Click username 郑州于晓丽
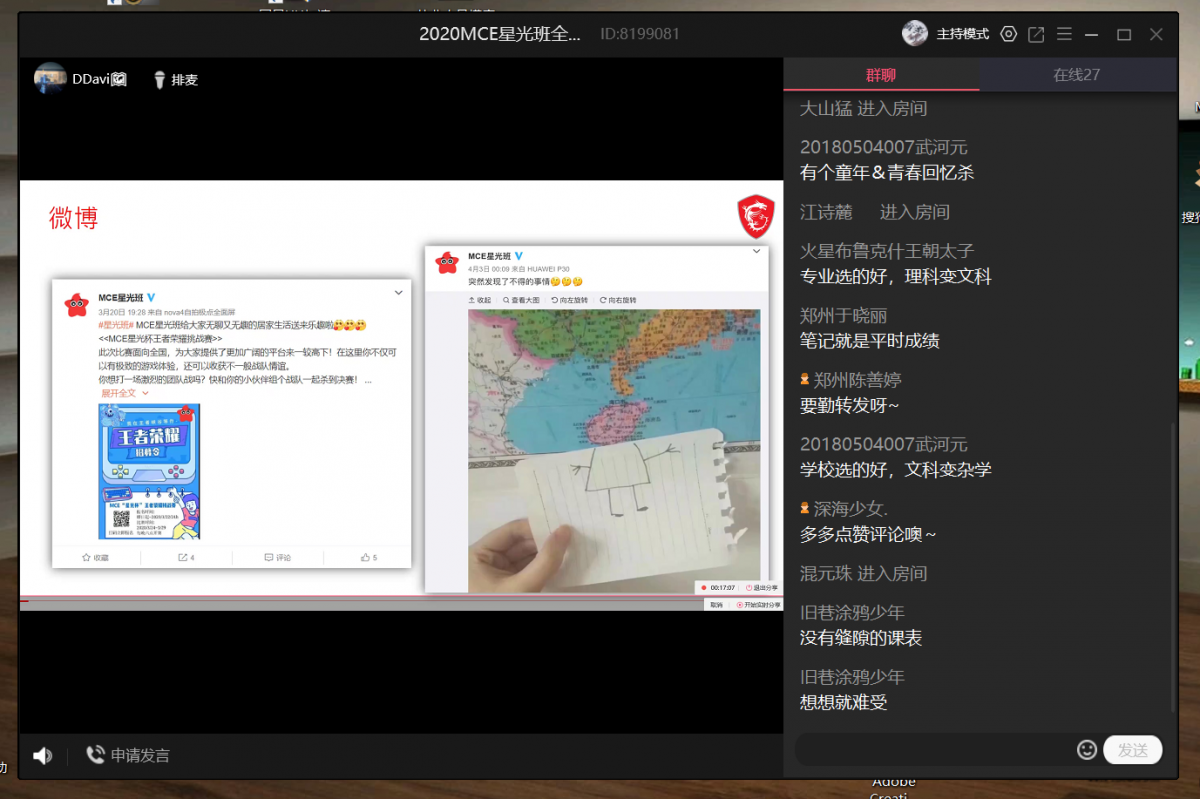This screenshot has width=1200, height=799. [x=843, y=315]
